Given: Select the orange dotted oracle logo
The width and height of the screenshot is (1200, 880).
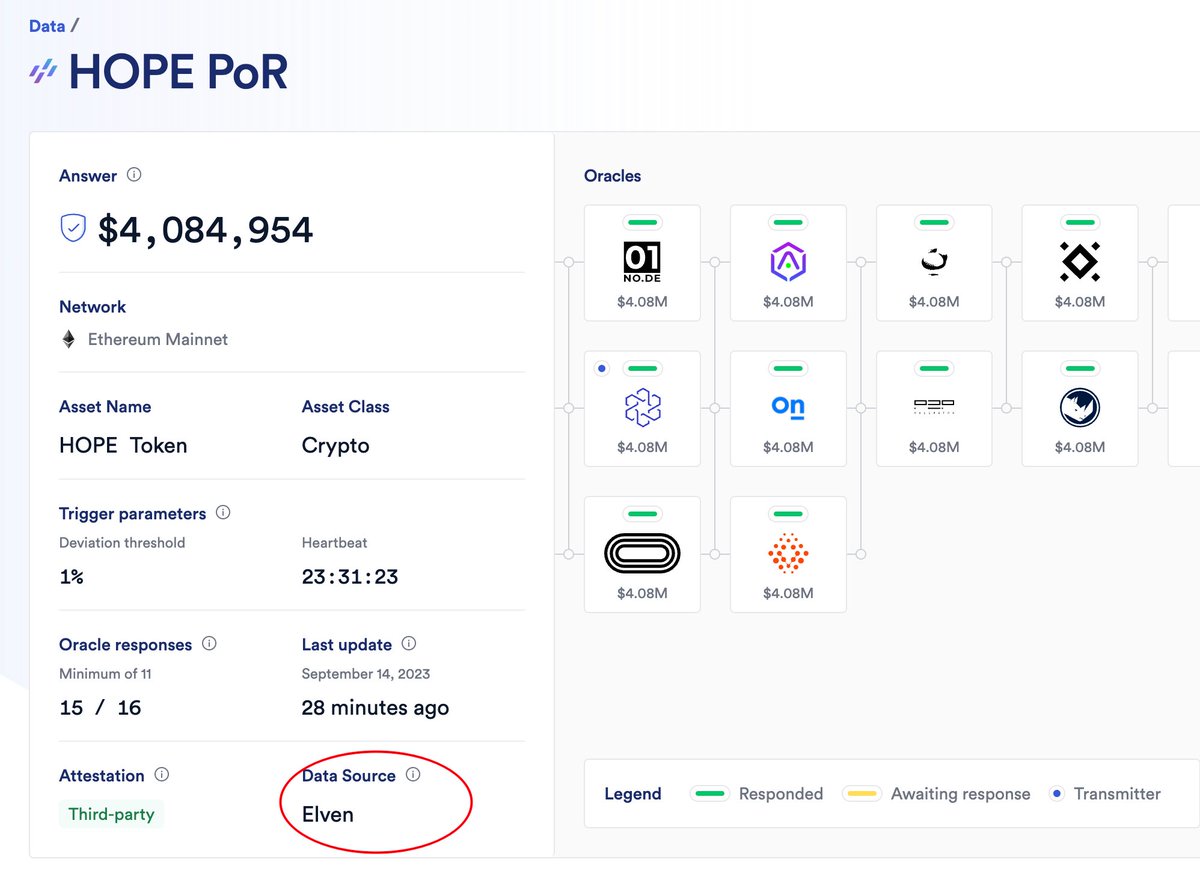Looking at the screenshot, I should click(x=788, y=553).
